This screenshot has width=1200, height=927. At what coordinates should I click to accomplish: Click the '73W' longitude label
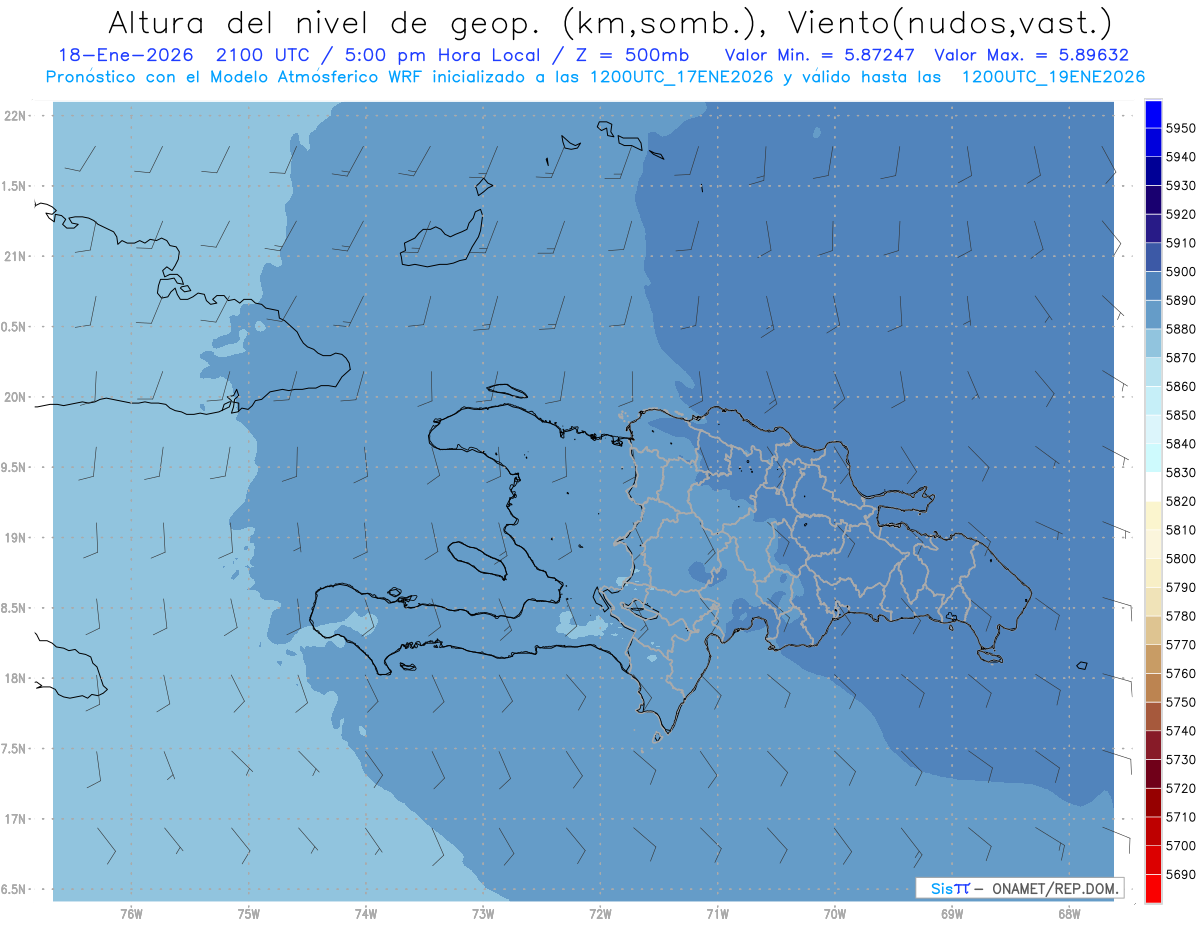click(483, 913)
